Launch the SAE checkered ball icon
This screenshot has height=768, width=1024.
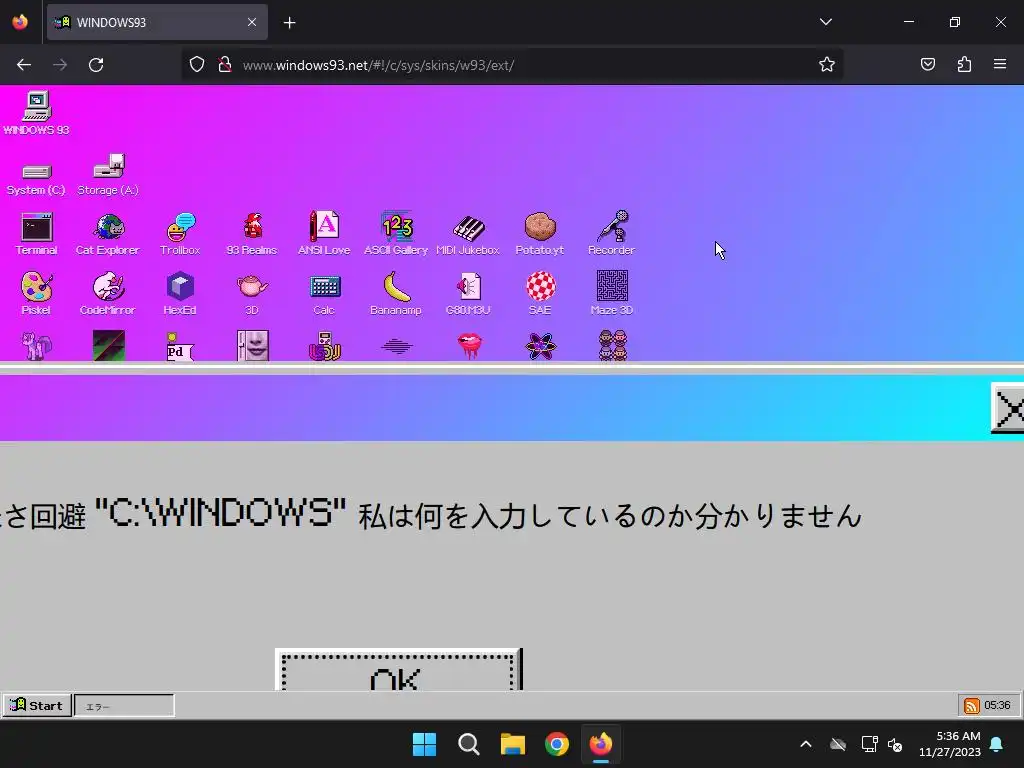click(541, 294)
